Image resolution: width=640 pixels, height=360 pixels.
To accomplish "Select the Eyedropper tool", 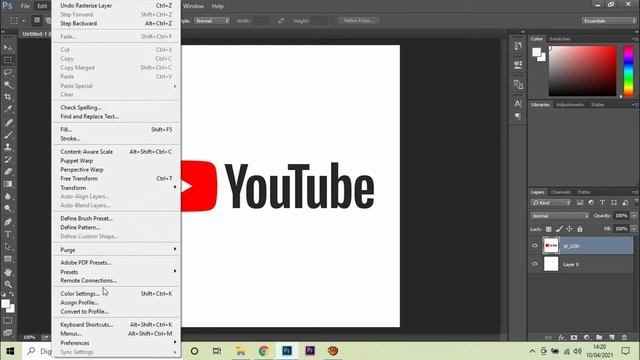I will pos(8,109).
